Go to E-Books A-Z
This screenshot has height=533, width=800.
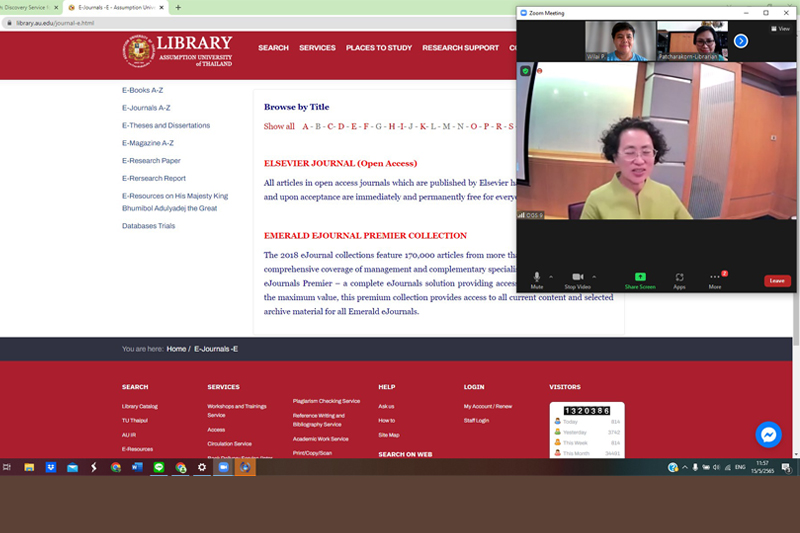(142, 90)
